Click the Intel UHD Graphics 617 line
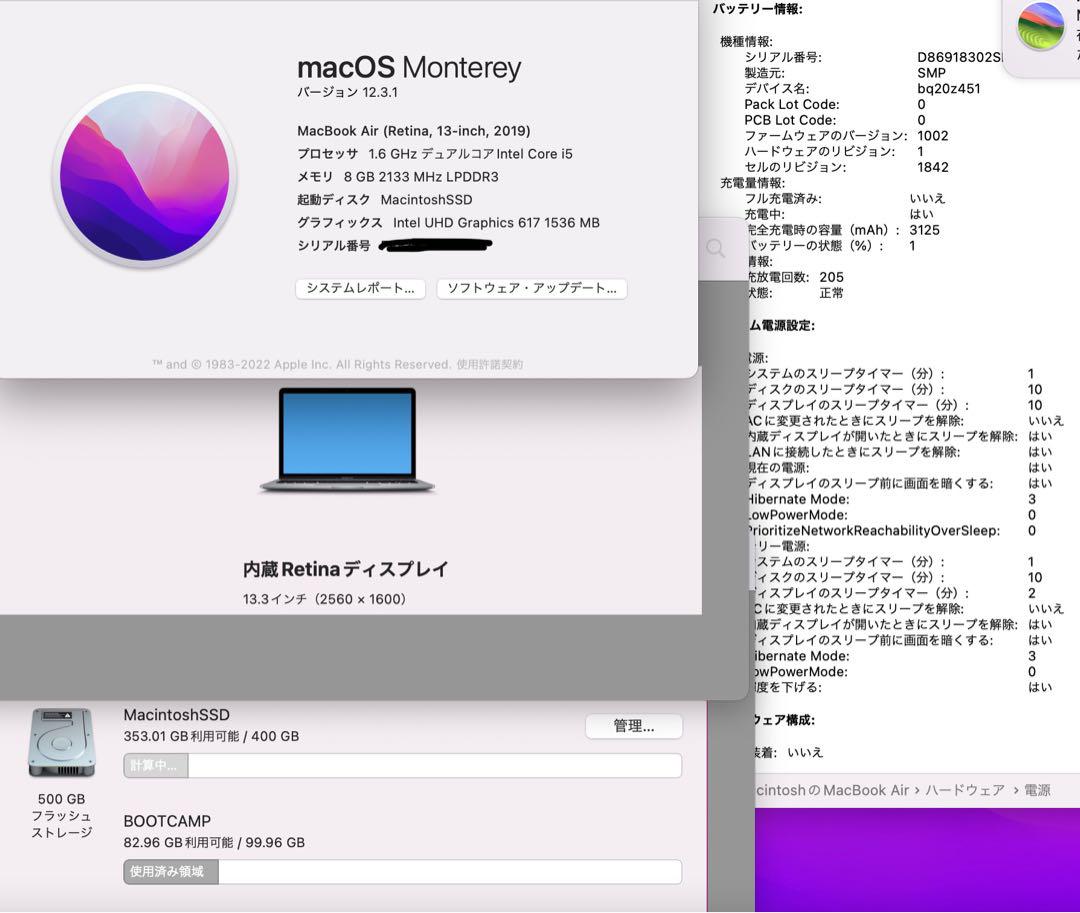Viewport: 1080px width, 913px height. click(x=448, y=222)
